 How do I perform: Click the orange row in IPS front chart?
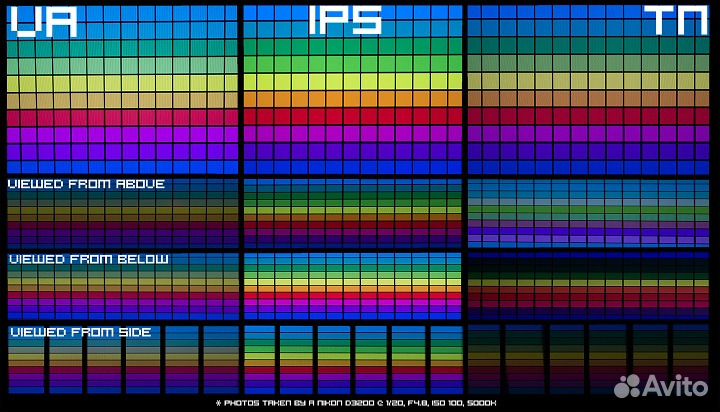(352, 99)
